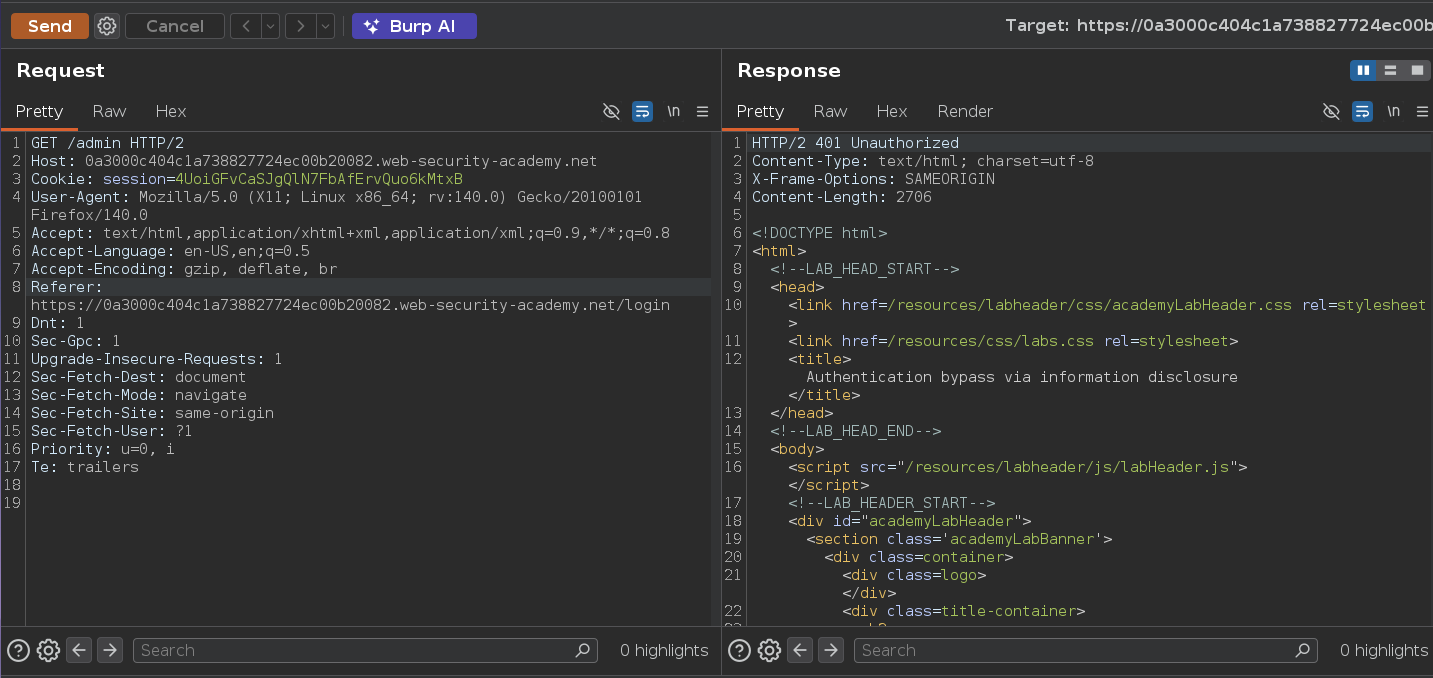This screenshot has height=678, width=1433.
Task: Toggle \n non-printable chars in Request panel
Action: (673, 111)
